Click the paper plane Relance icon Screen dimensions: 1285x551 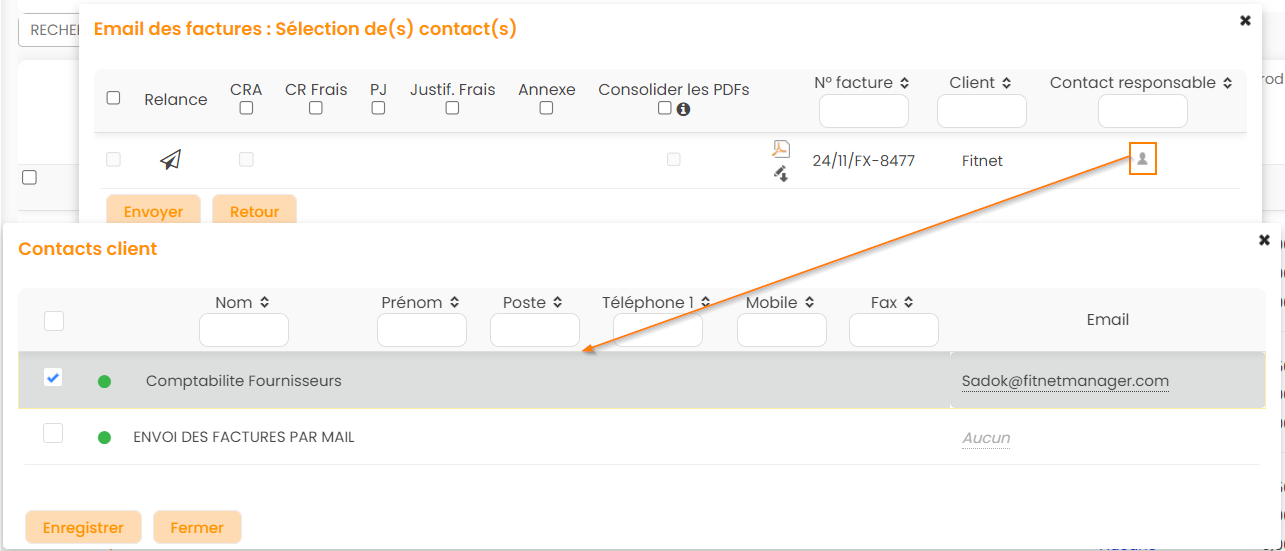(171, 159)
